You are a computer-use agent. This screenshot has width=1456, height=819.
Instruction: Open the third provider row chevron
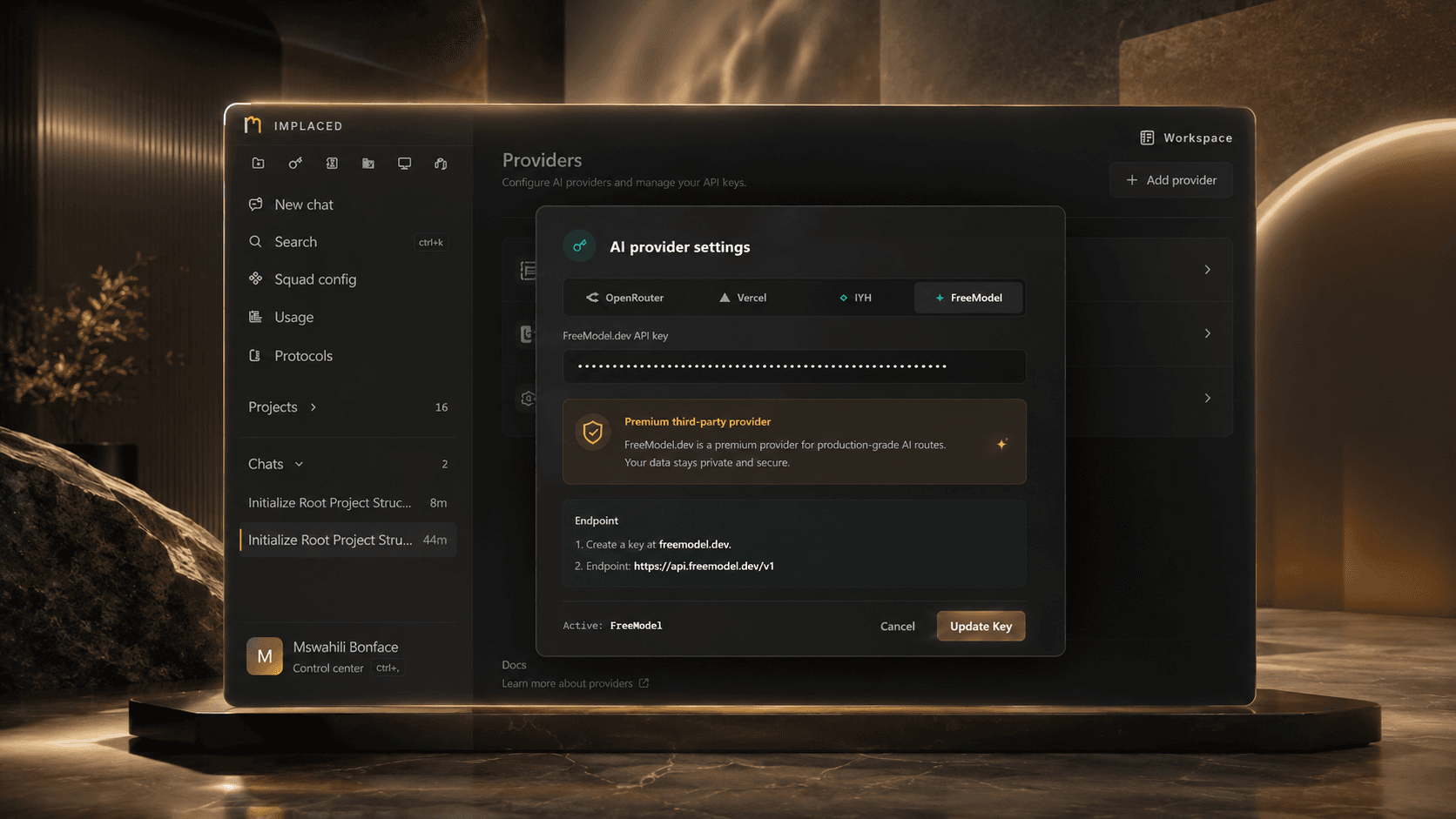(x=1208, y=398)
